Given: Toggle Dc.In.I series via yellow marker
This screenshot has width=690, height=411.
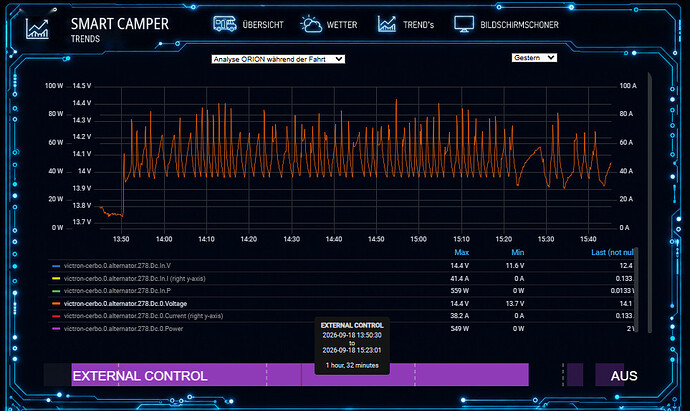Looking at the screenshot, I should pos(56,279).
